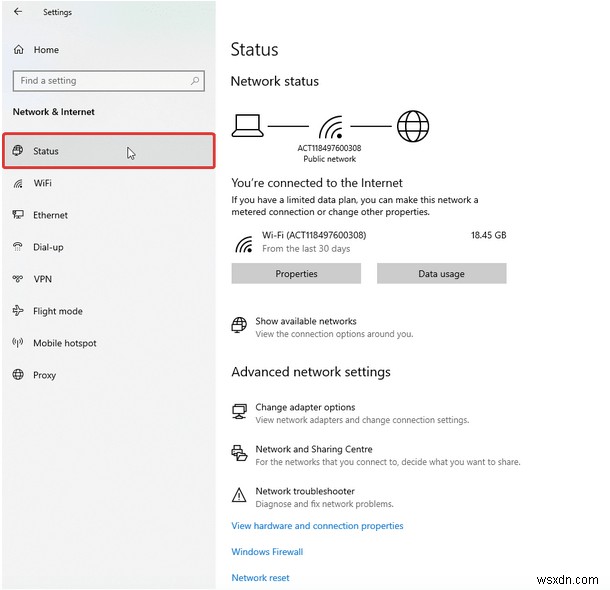Viewport: 610px width, 590px height.
Task: Click the Ethernet monitor icon
Action: point(18,215)
